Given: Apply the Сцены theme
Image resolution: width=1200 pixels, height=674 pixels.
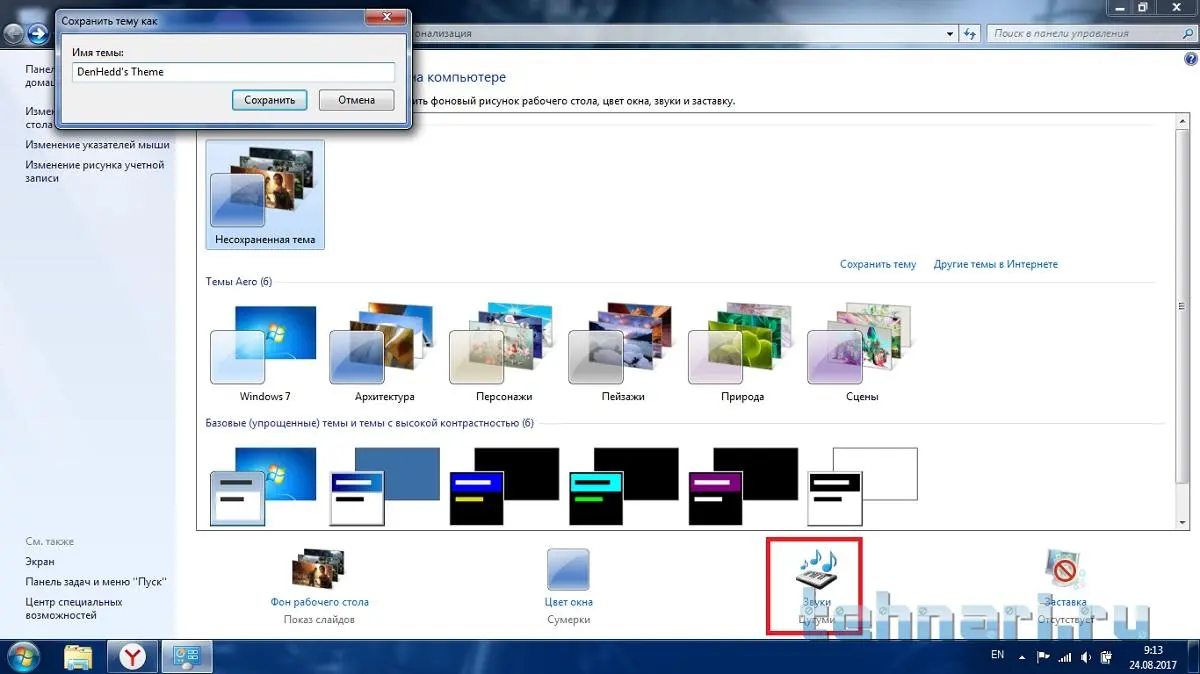Looking at the screenshot, I should tap(862, 352).
